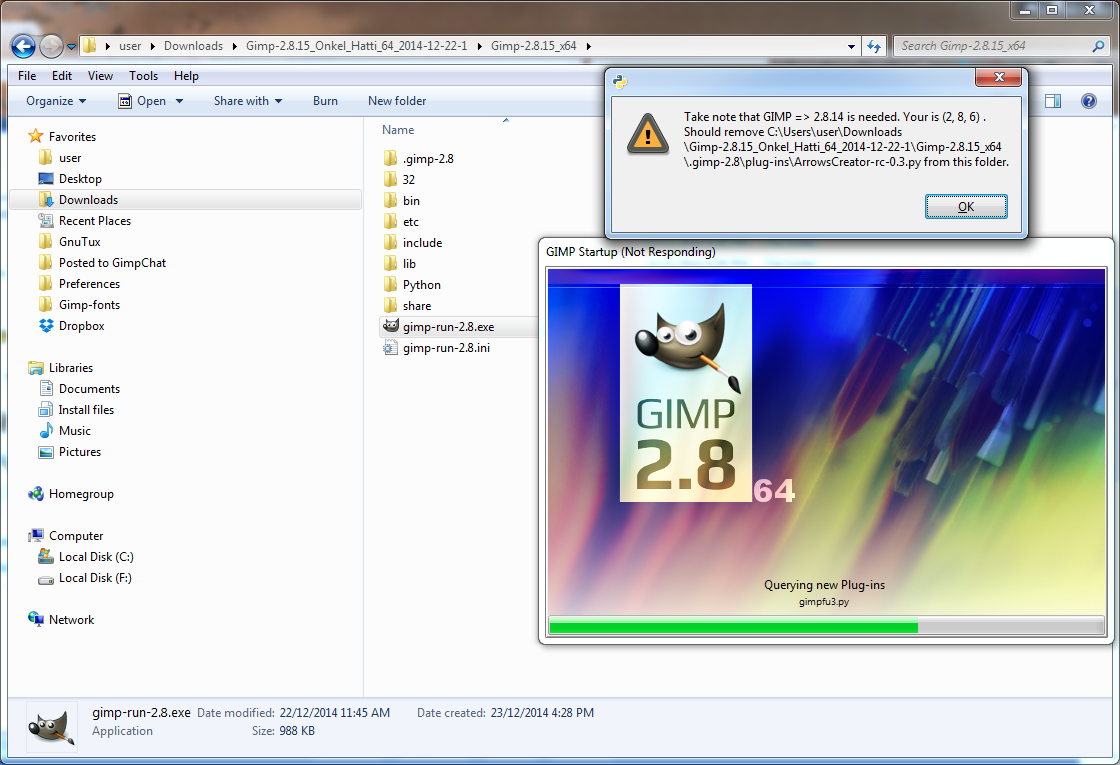This screenshot has height=765, width=1120.
Task: Click OK in the GIMP version warning dialog
Action: pos(966,206)
